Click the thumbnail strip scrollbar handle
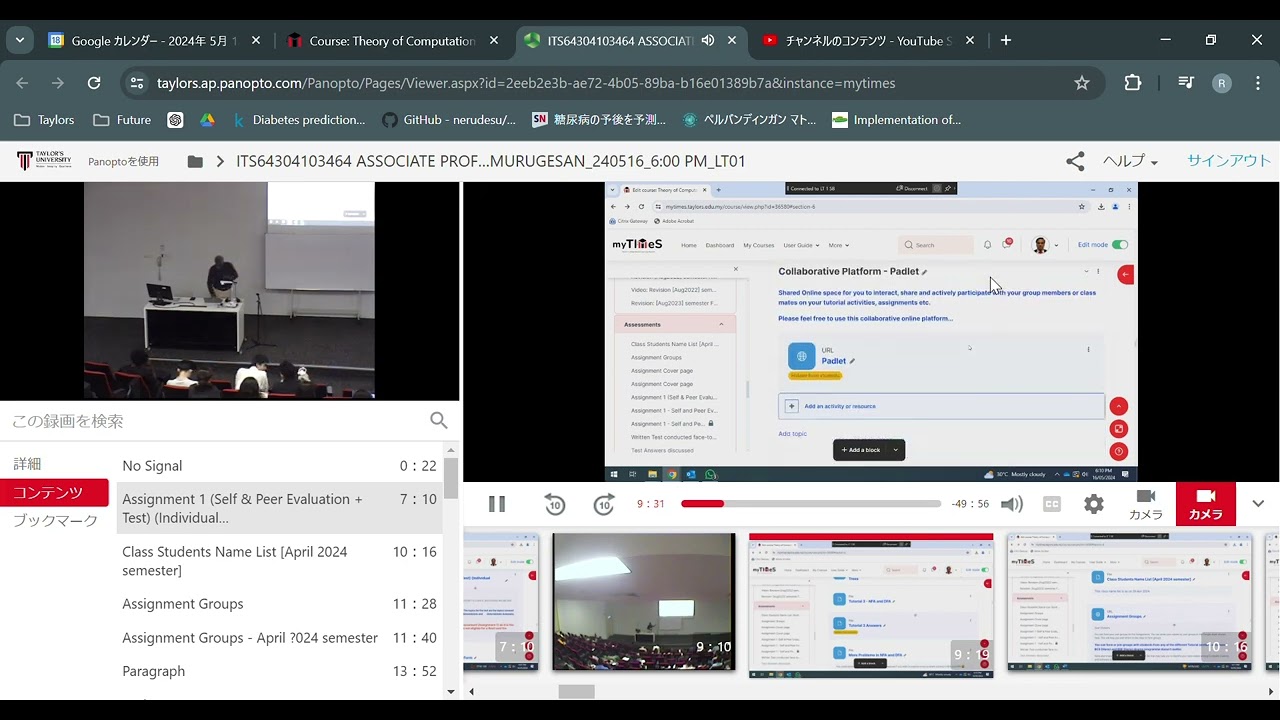The width and height of the screenshot is (1280, 720). tap(576, 691)
